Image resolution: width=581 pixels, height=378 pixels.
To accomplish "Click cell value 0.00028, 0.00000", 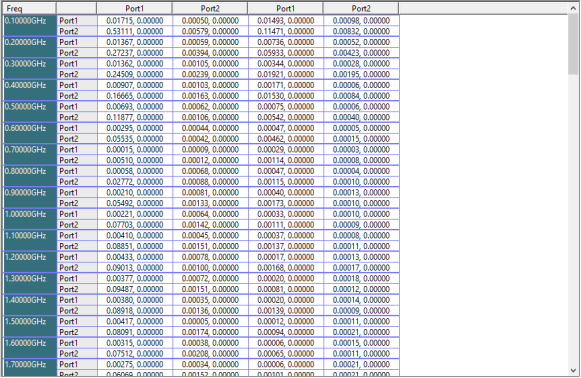I will pos(361,64).
